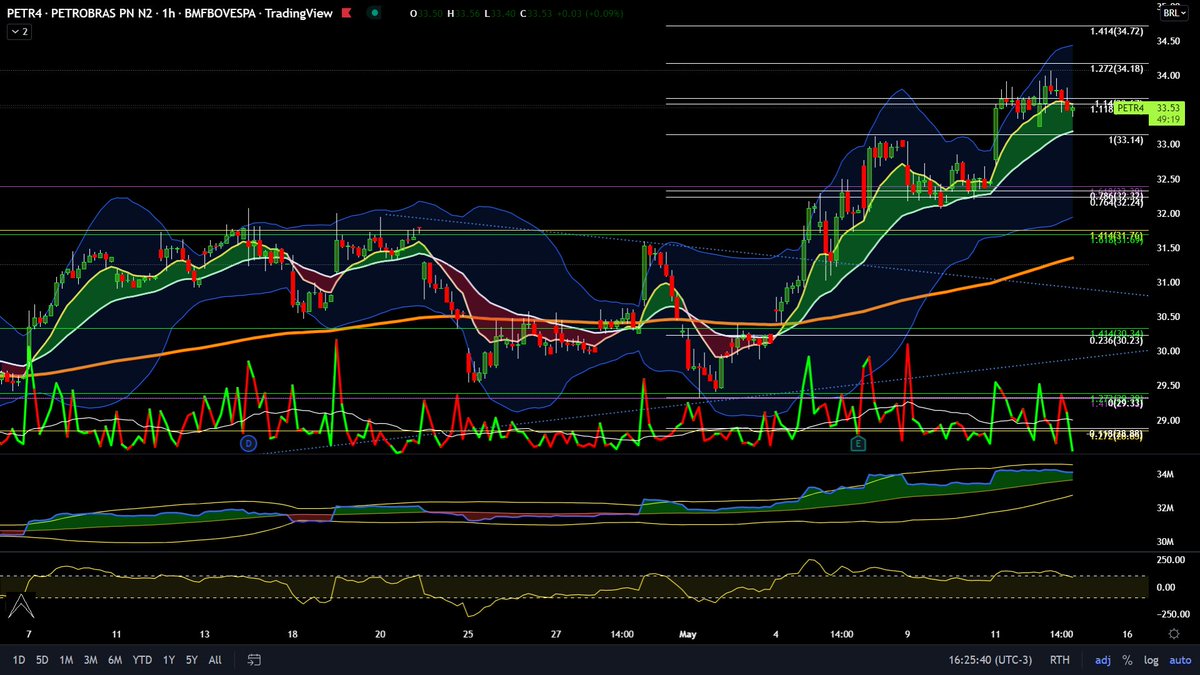Click the red flag icon beside the title
The image size is (1200, 675).
(346, 13)
